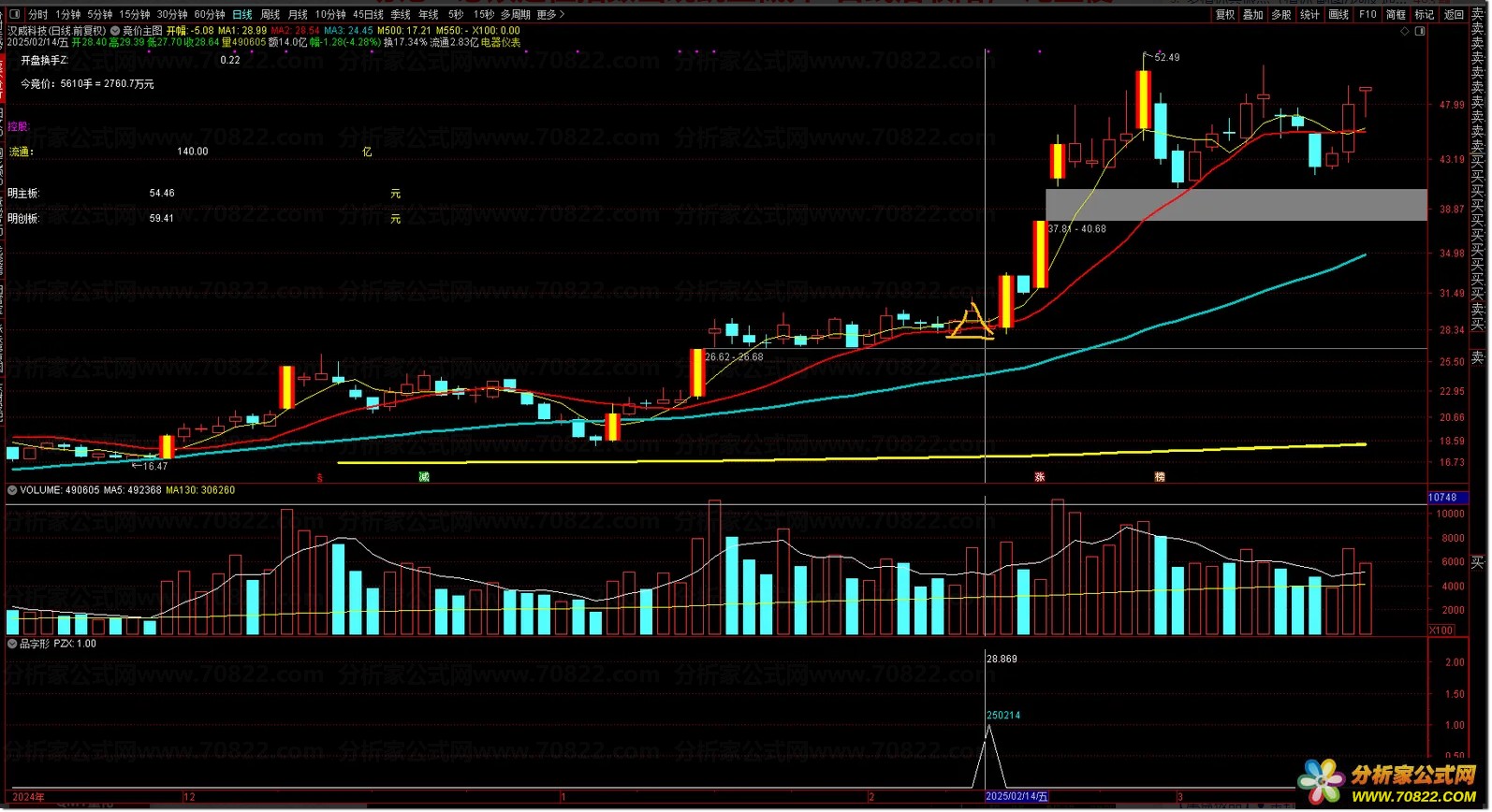Select the 60分钟 period tab
This screenshot has height=812, width=1492.
tap(209, 14)
